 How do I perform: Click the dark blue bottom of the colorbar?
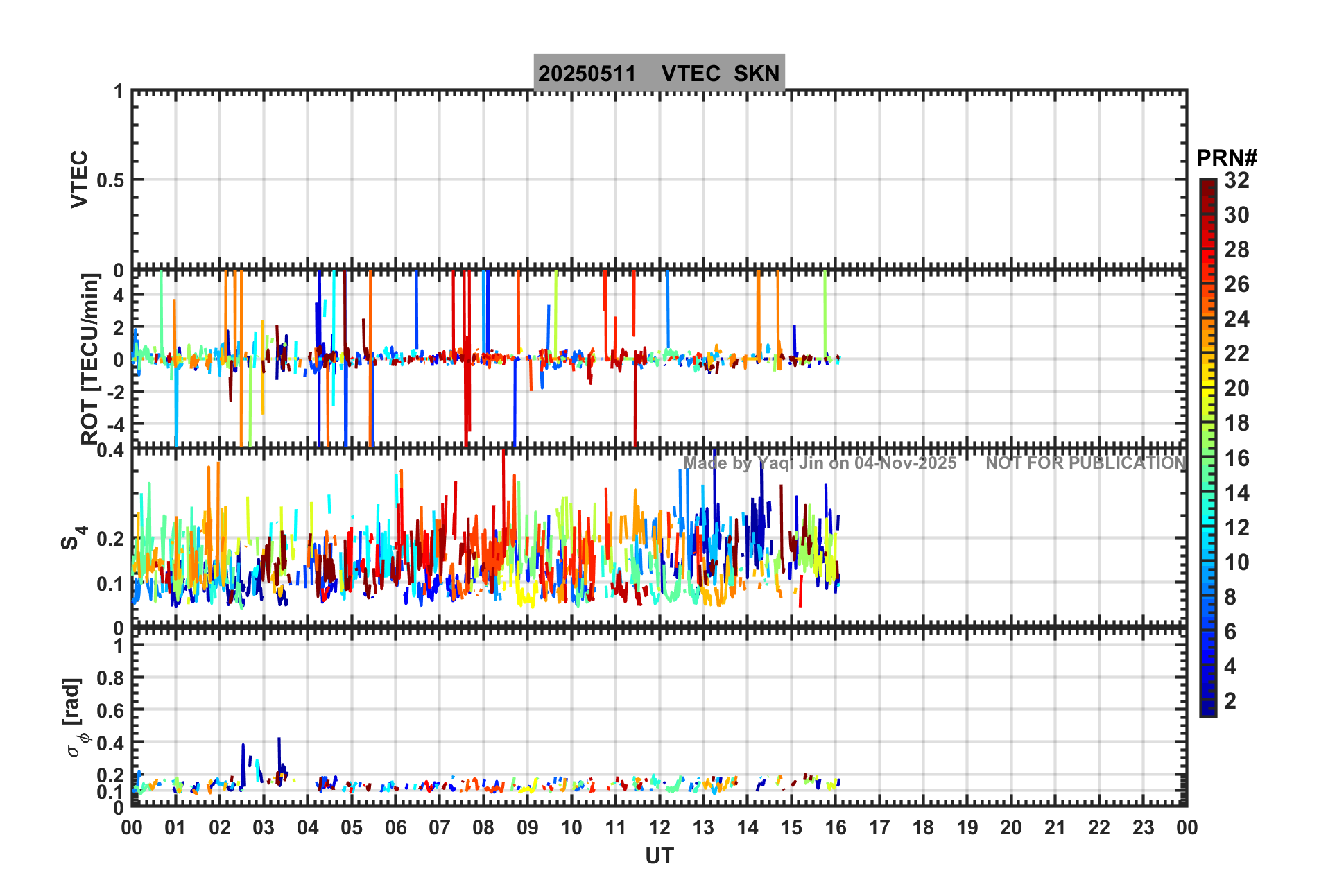coord(1208,710)
